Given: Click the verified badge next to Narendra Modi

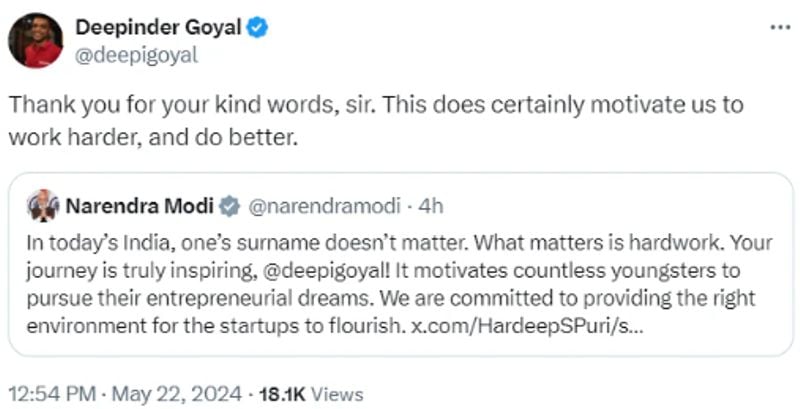Looking at the screenshot, I should (x=230, y=207).
